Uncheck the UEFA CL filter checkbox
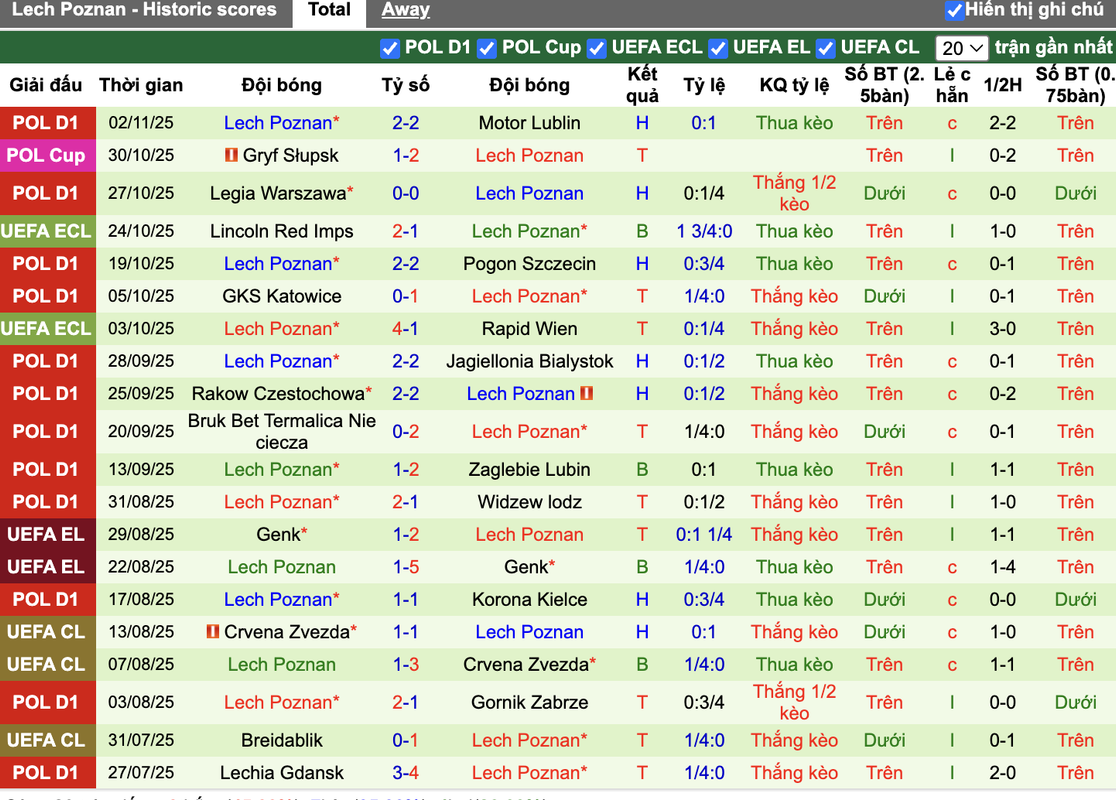This screenshot has height=800, width=1116. pyautogui.click(x=826, y=48)
